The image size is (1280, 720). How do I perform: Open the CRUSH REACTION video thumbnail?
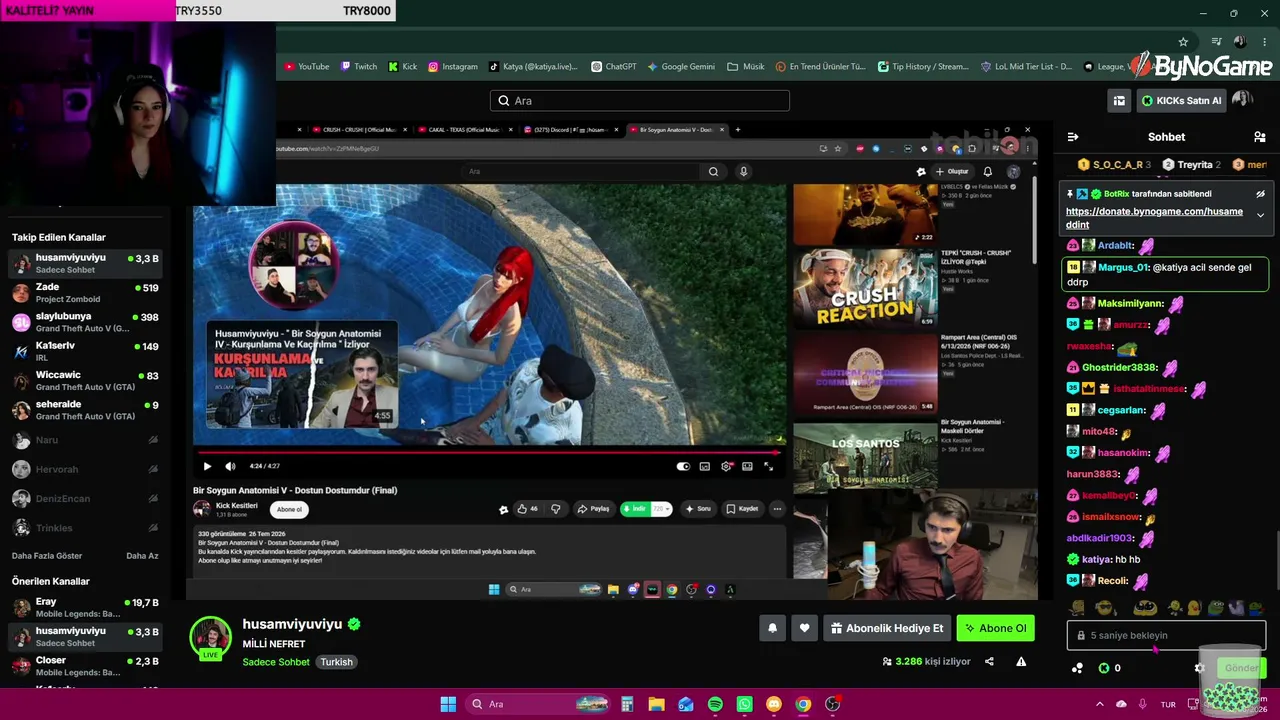(865, 288)
